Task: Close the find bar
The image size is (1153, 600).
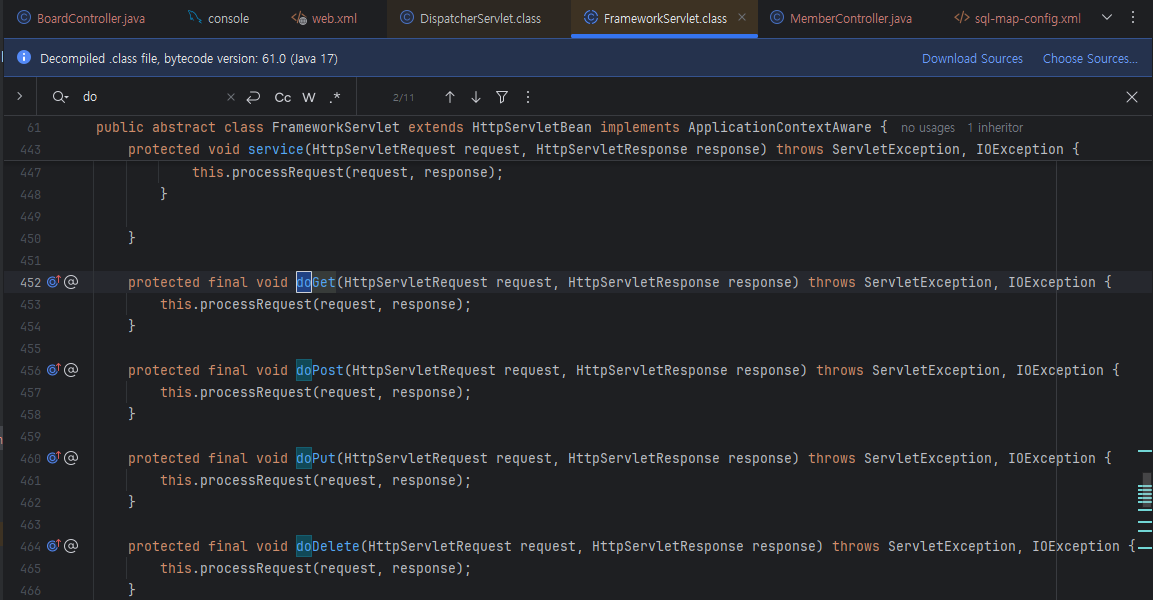Action: [x=1132, y=97]
